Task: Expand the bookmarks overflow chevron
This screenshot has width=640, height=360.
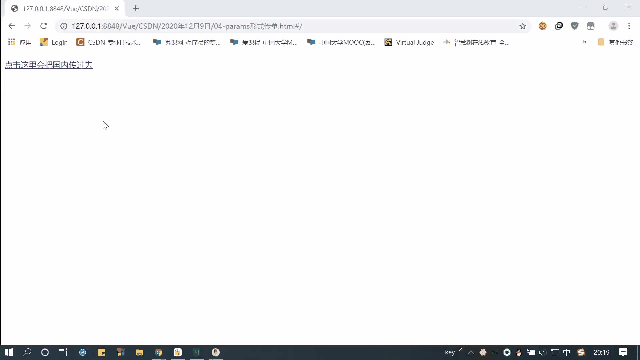Action: (x=584, y=42)
